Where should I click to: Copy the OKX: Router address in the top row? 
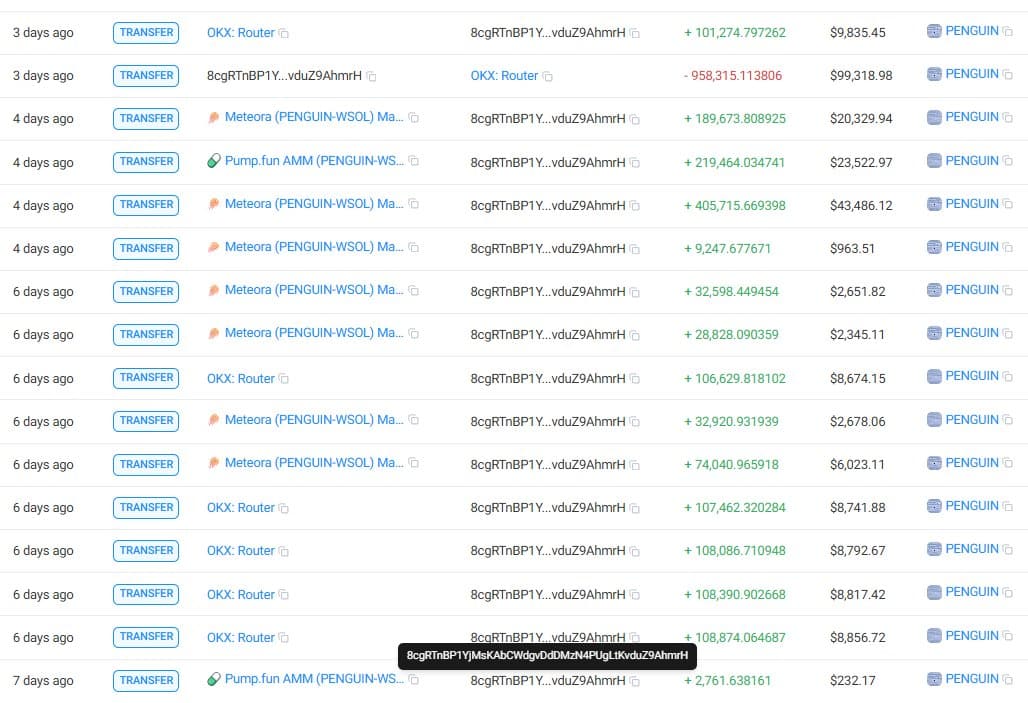(x=285, y=32)
